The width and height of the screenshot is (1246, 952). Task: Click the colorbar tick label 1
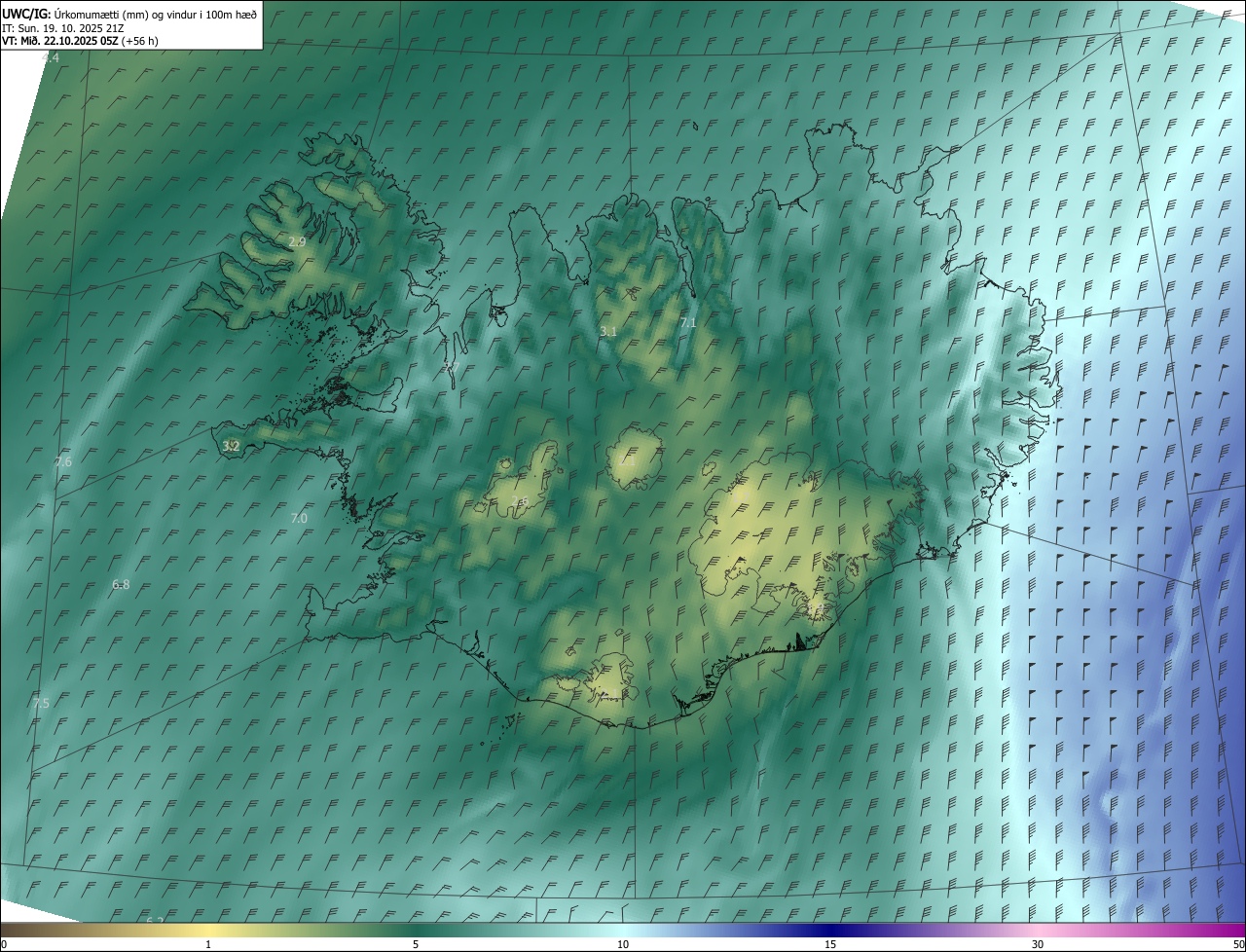point(208,944)
